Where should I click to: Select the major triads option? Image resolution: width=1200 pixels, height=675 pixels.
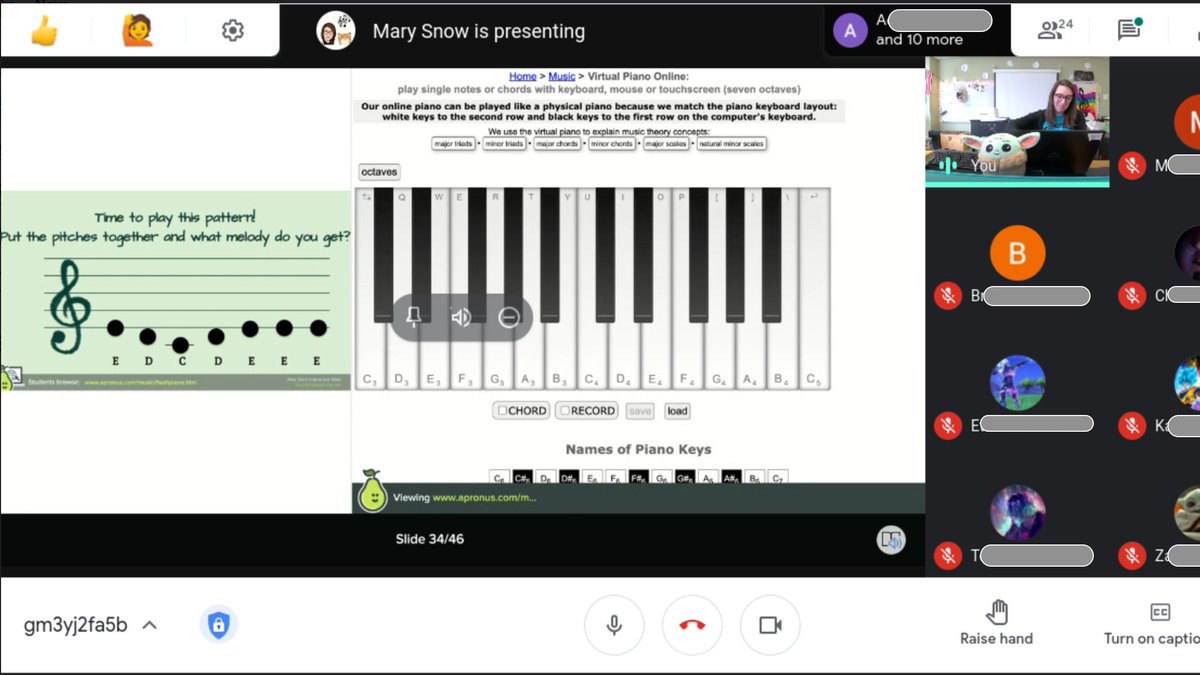coord(454,143)
